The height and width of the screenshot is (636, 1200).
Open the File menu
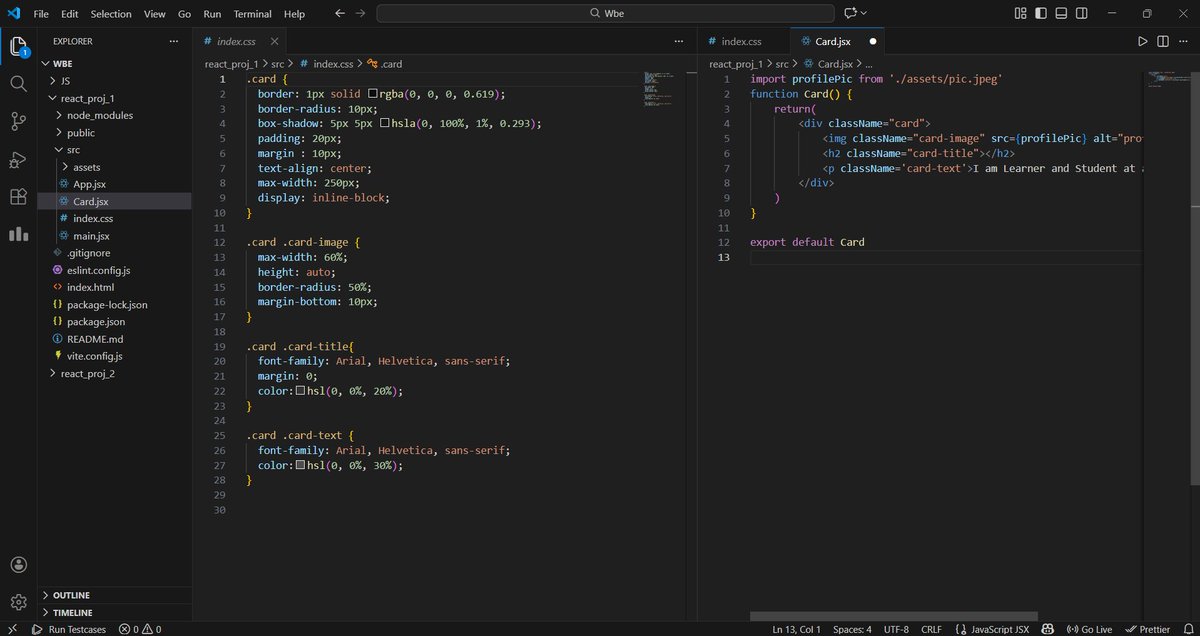pos(41,14)
